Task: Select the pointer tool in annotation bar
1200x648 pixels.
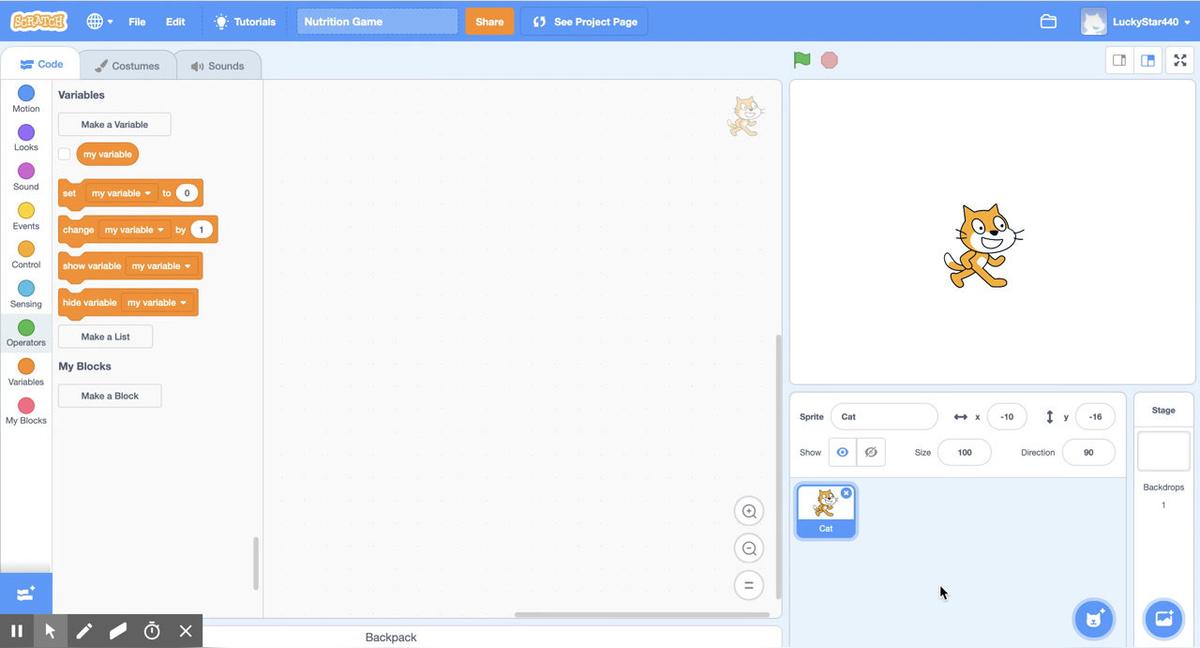Action: [50, 631]
